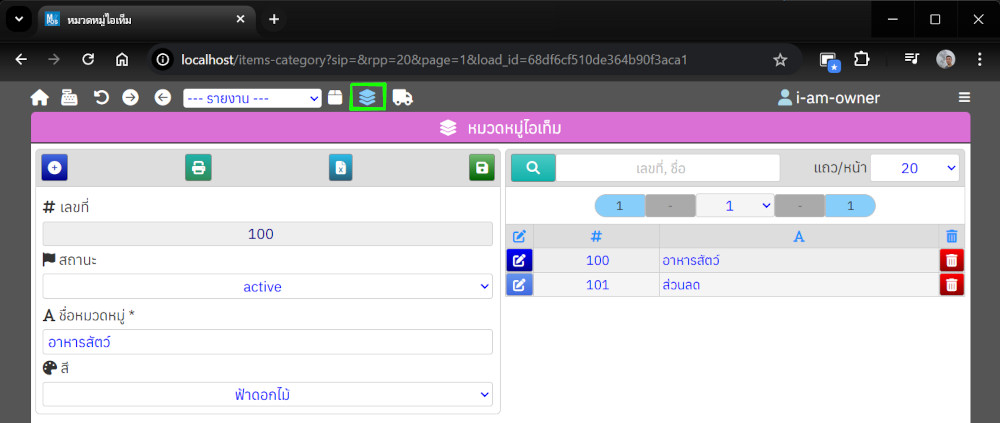The width and height of the screenshot is (1000, 423).
Task: Print the category list
Action: click(198, 168)
